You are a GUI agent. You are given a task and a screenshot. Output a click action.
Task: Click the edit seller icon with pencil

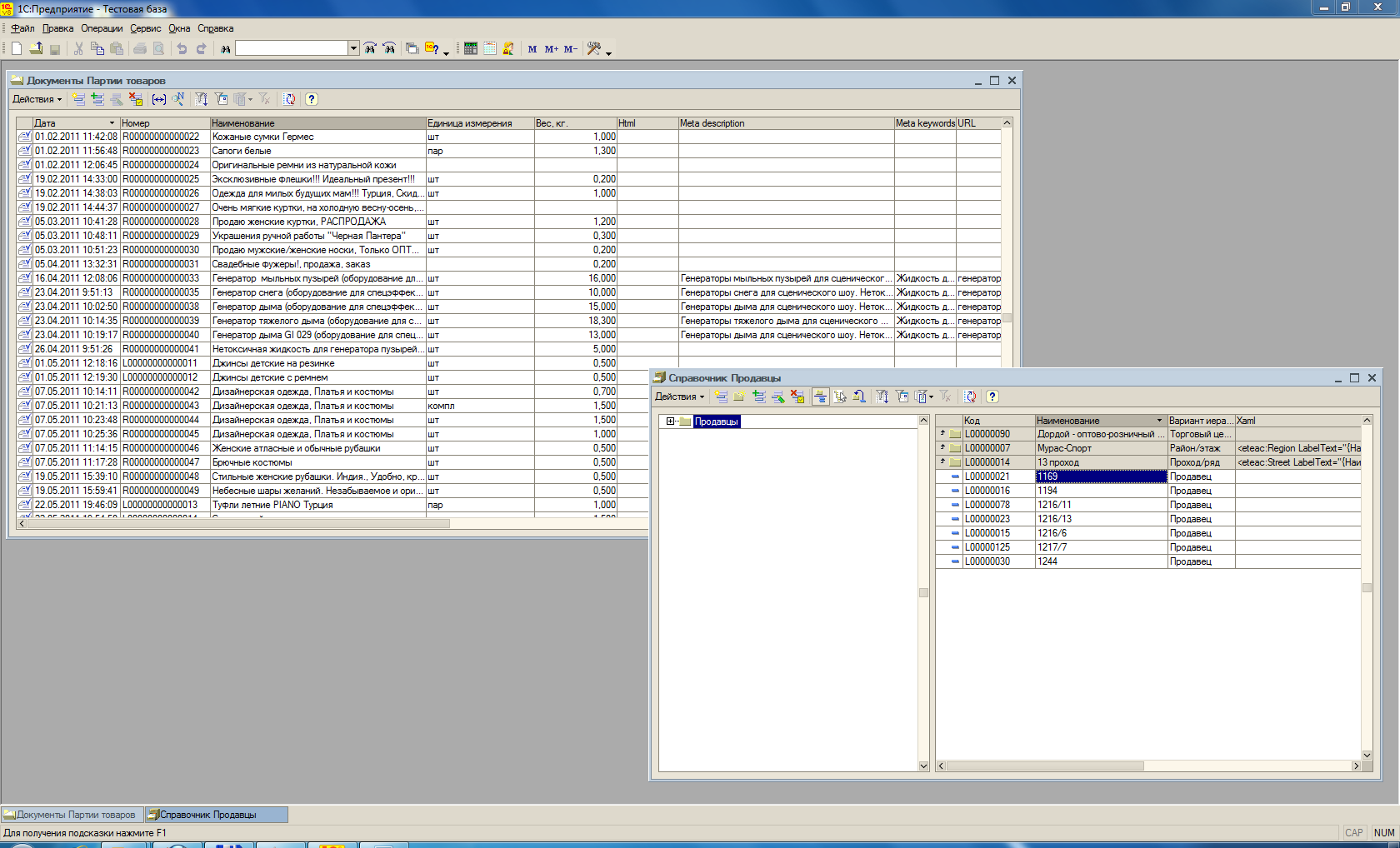point(777,397)
